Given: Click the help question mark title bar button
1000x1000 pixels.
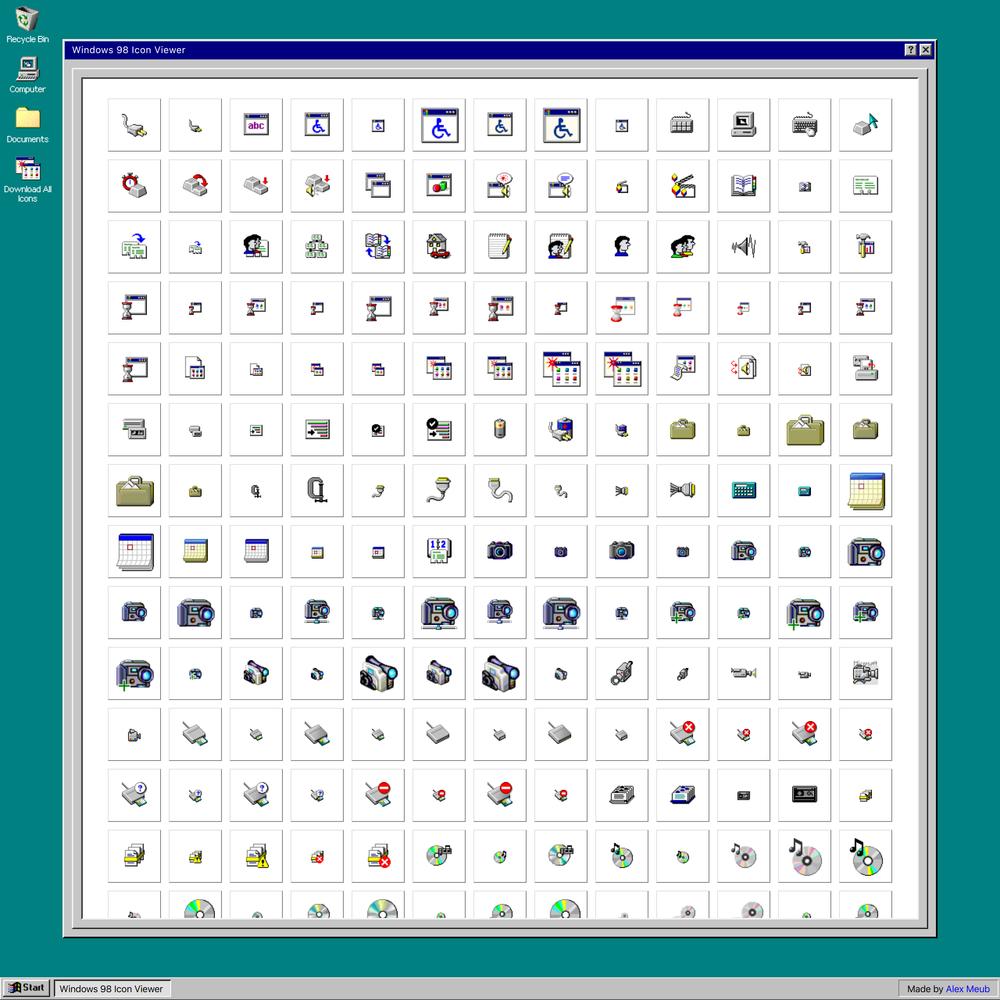Looking at the screenshot, I should coord(911,50).
